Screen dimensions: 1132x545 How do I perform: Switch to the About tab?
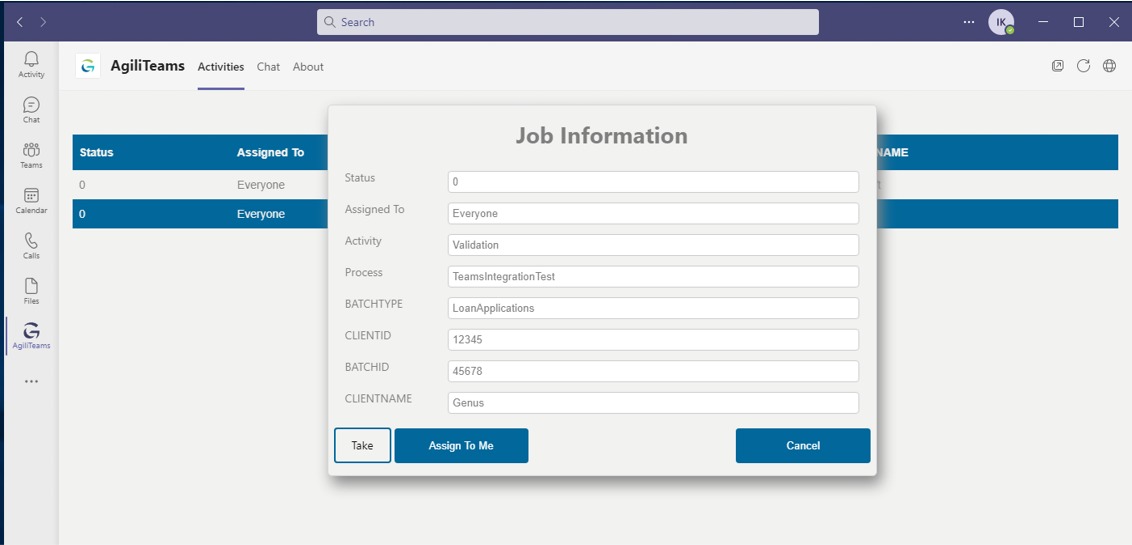pos(308,67)
